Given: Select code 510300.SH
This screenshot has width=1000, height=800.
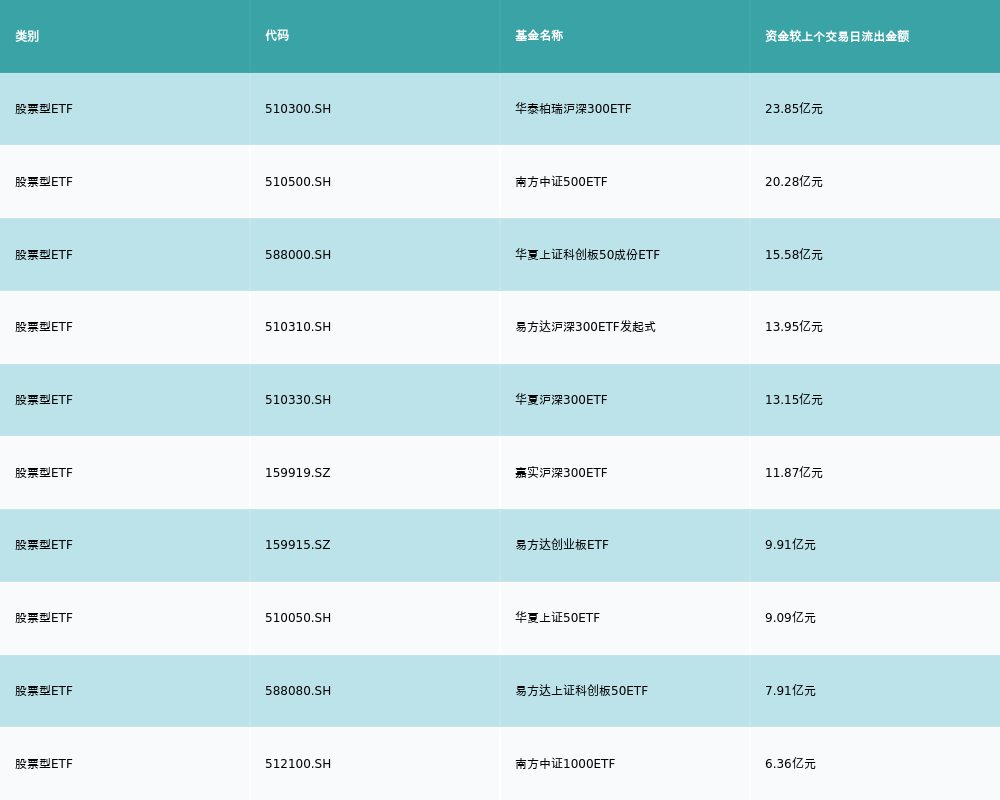Looking at the screenshot, I should [x=298, y=109].
